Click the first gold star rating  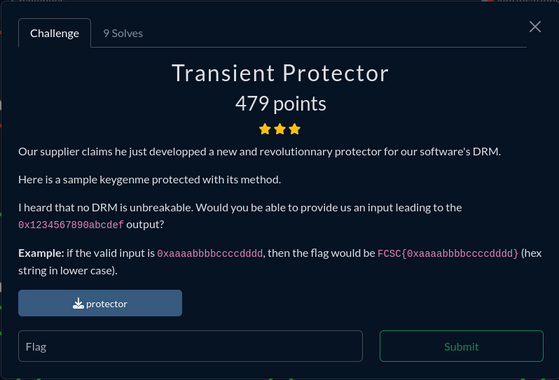(265, 129)
